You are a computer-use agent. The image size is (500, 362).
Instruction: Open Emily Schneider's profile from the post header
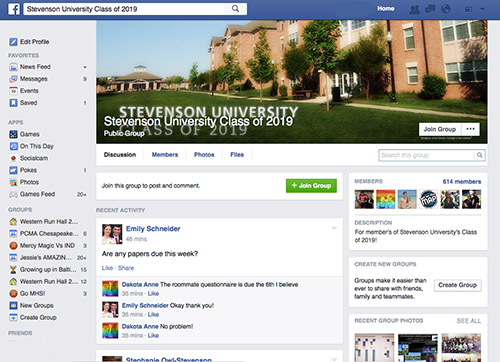coord(153,229)
